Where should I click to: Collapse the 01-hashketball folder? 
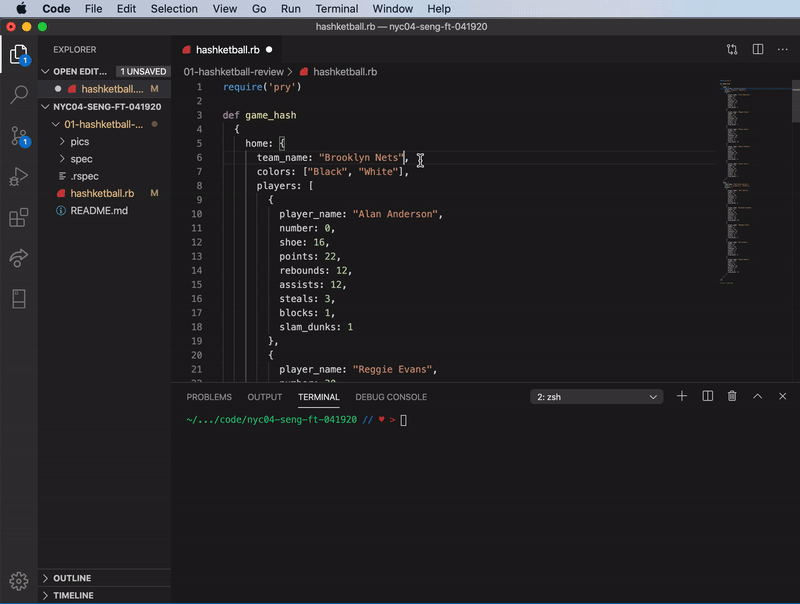[x=56, y=124]
